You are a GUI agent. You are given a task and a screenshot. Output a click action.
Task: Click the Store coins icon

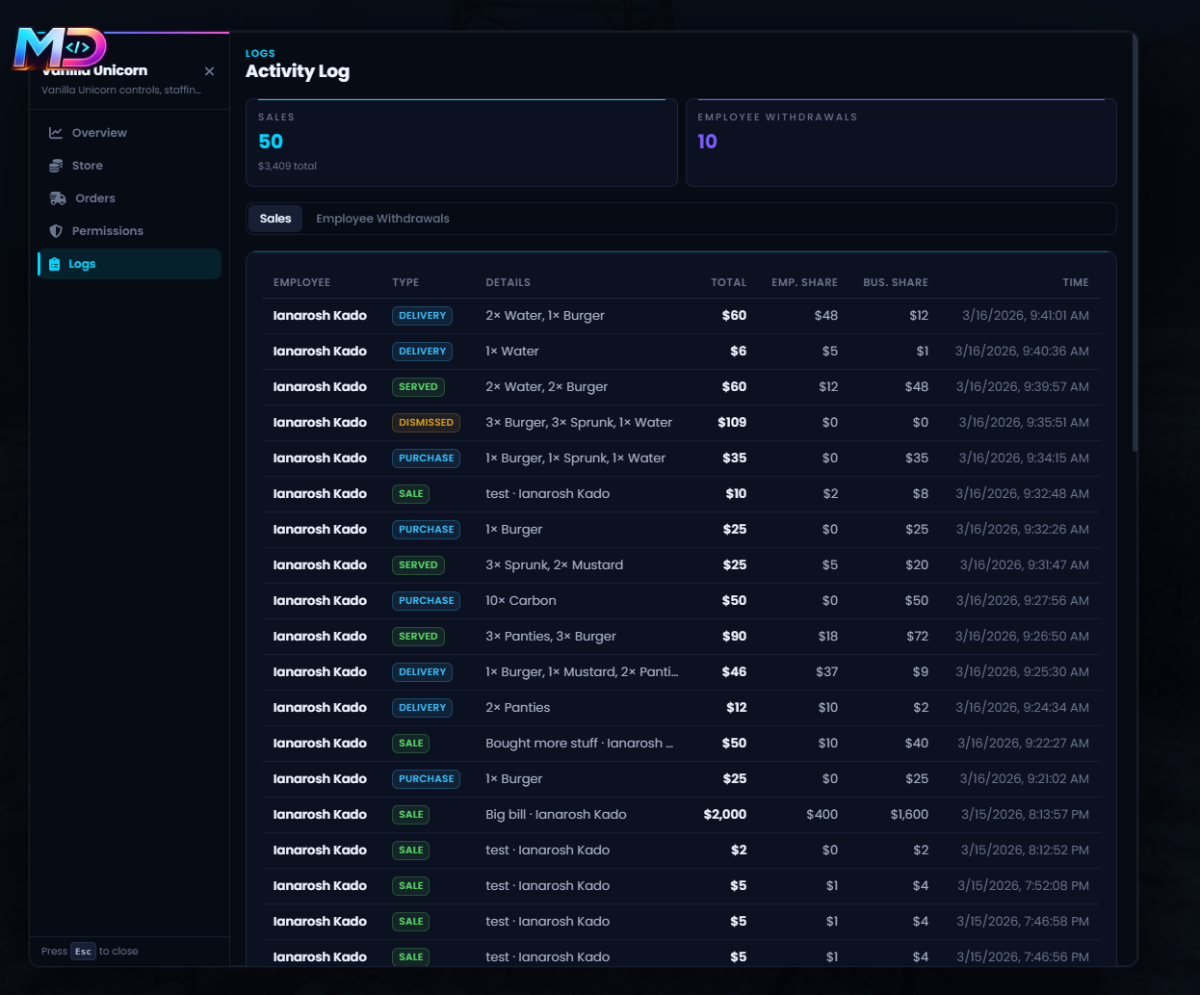coord(56,166)
